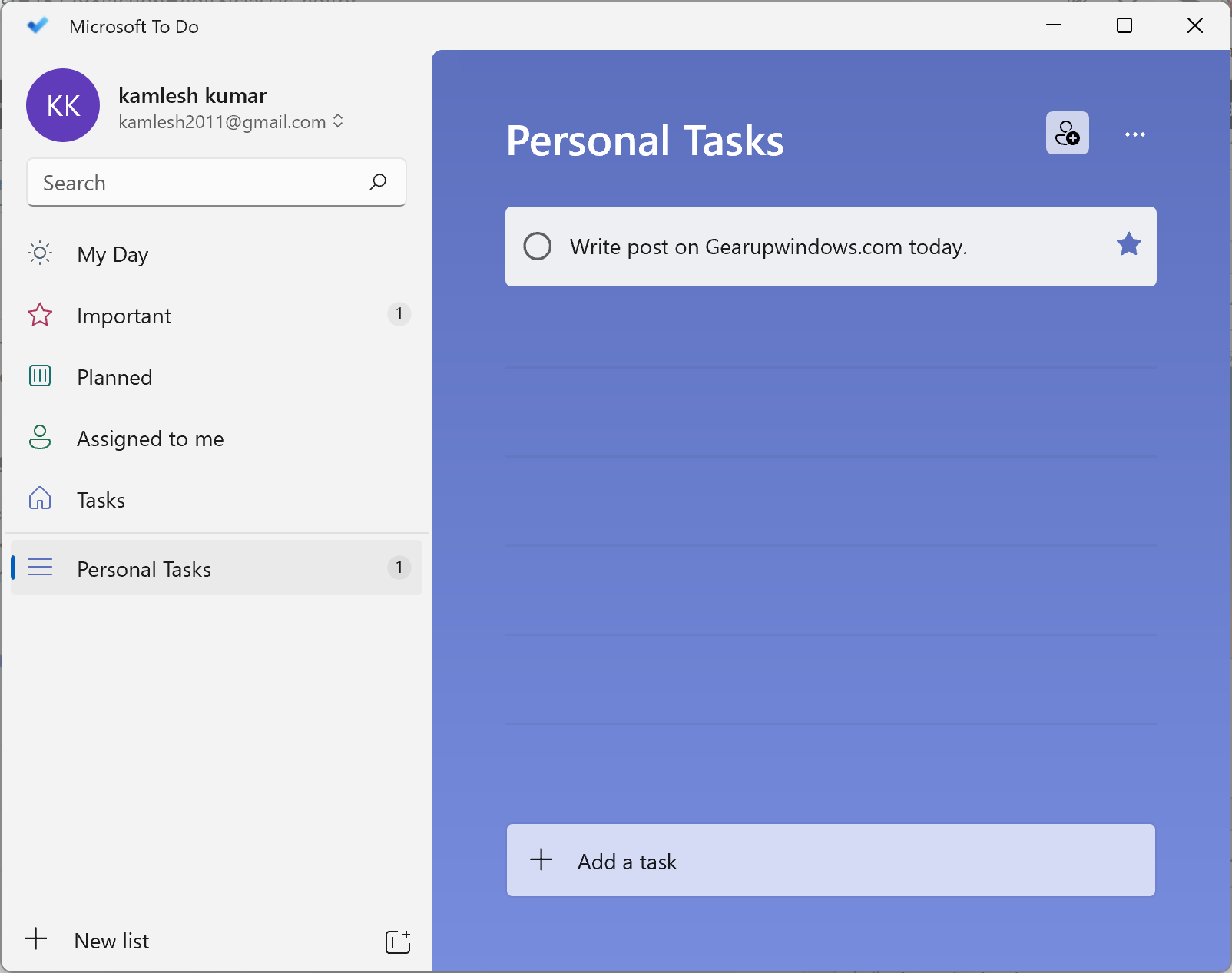The width and height of the screenshot is (1232, 973).
Task: Open the KK profile avatar
Action: [x=63, y=105]
